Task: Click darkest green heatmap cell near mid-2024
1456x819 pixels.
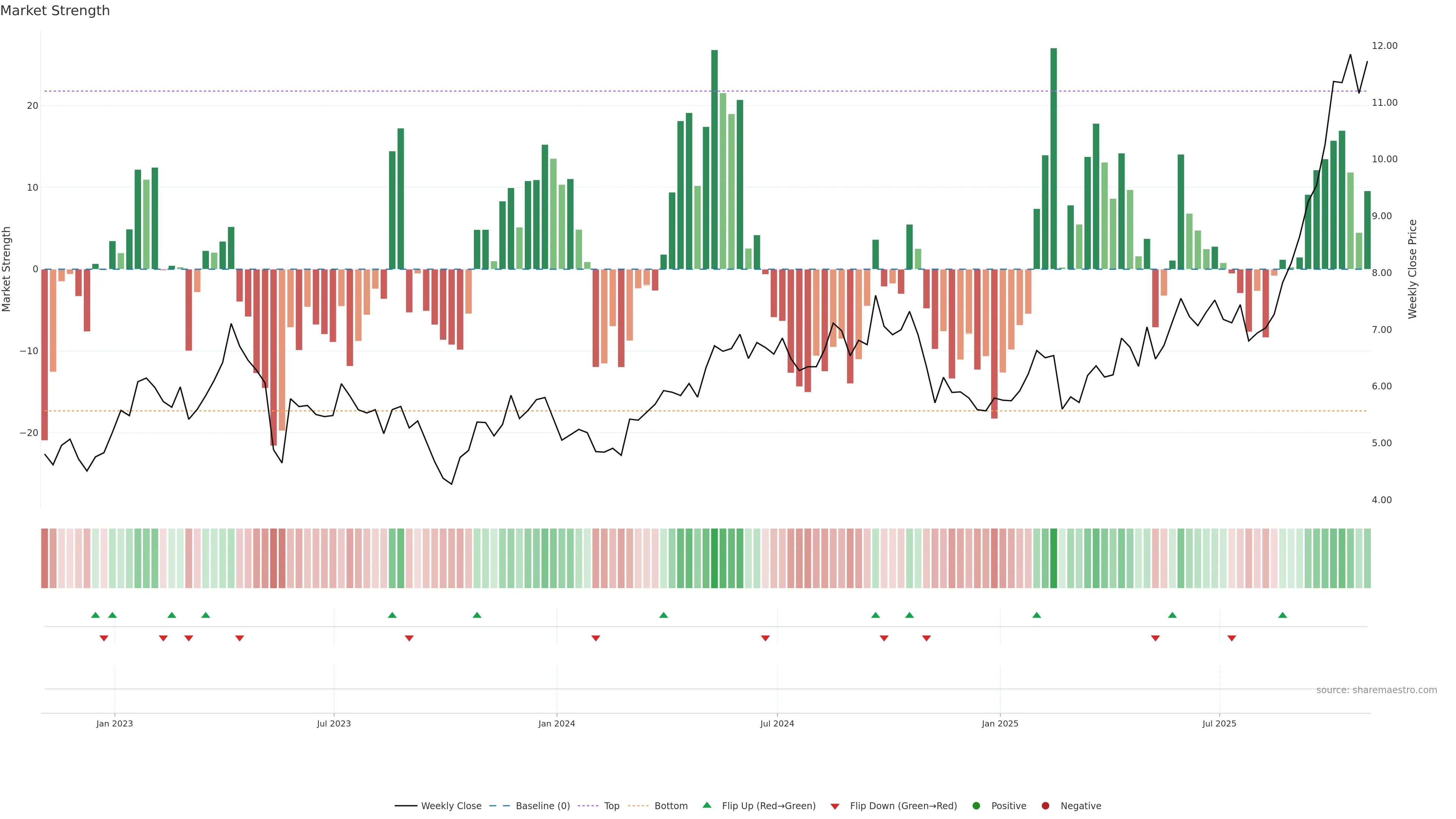Action: [x=714, y=559]
